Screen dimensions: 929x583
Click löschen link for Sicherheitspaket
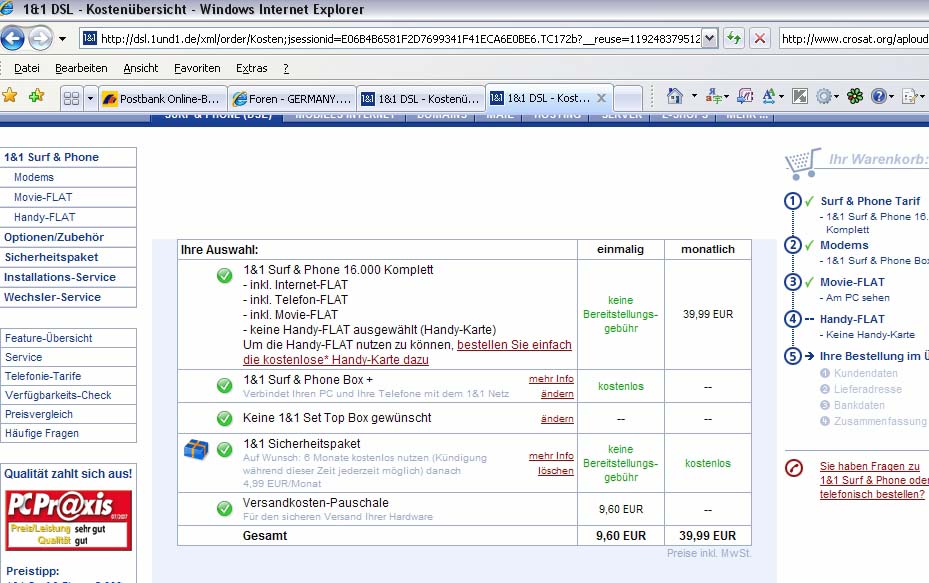(x=556, y=471)
